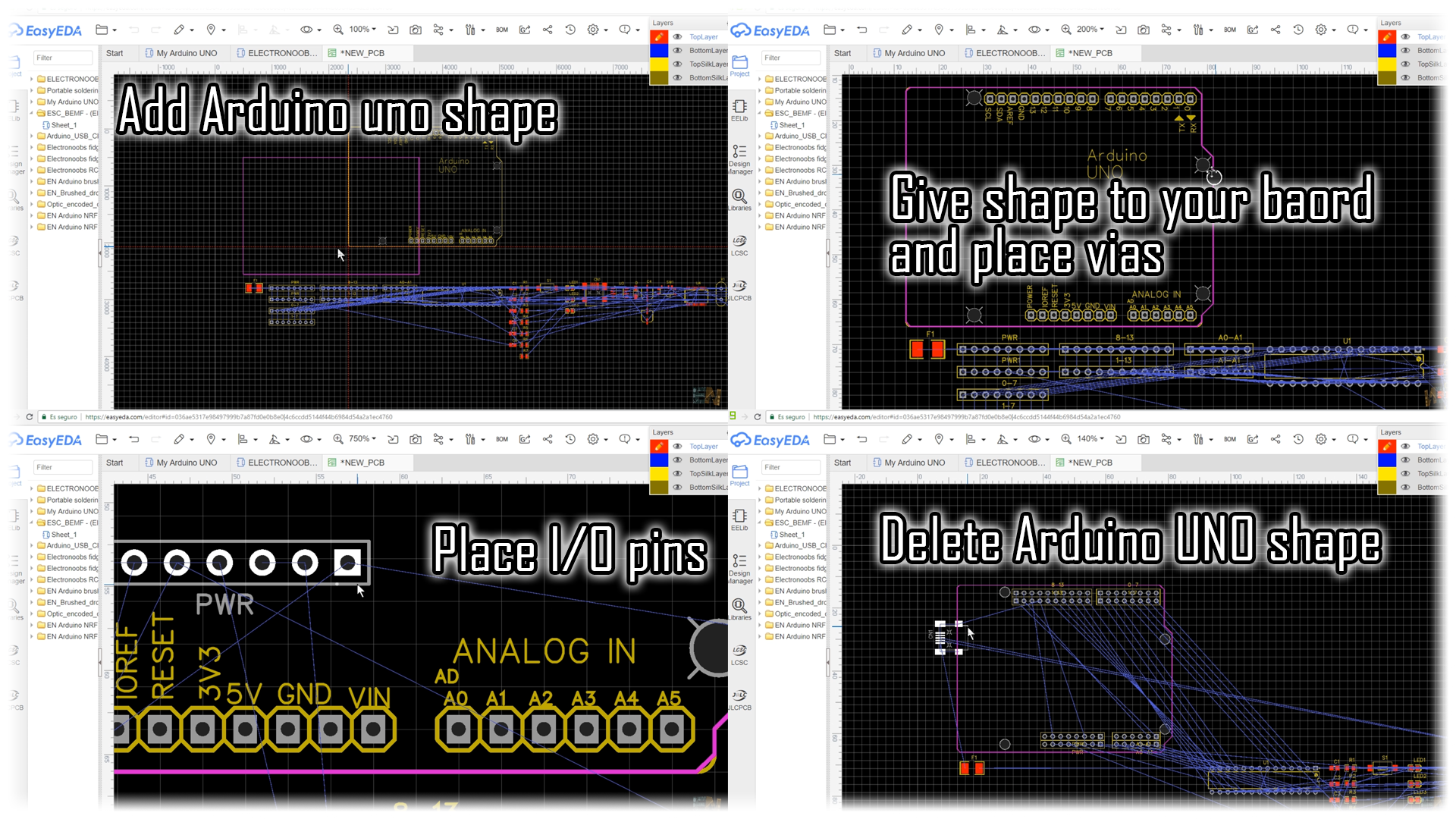Hide TopSilkLayer using its eye in the 100% view
The image size is (1456, 819).
[677, 64]
